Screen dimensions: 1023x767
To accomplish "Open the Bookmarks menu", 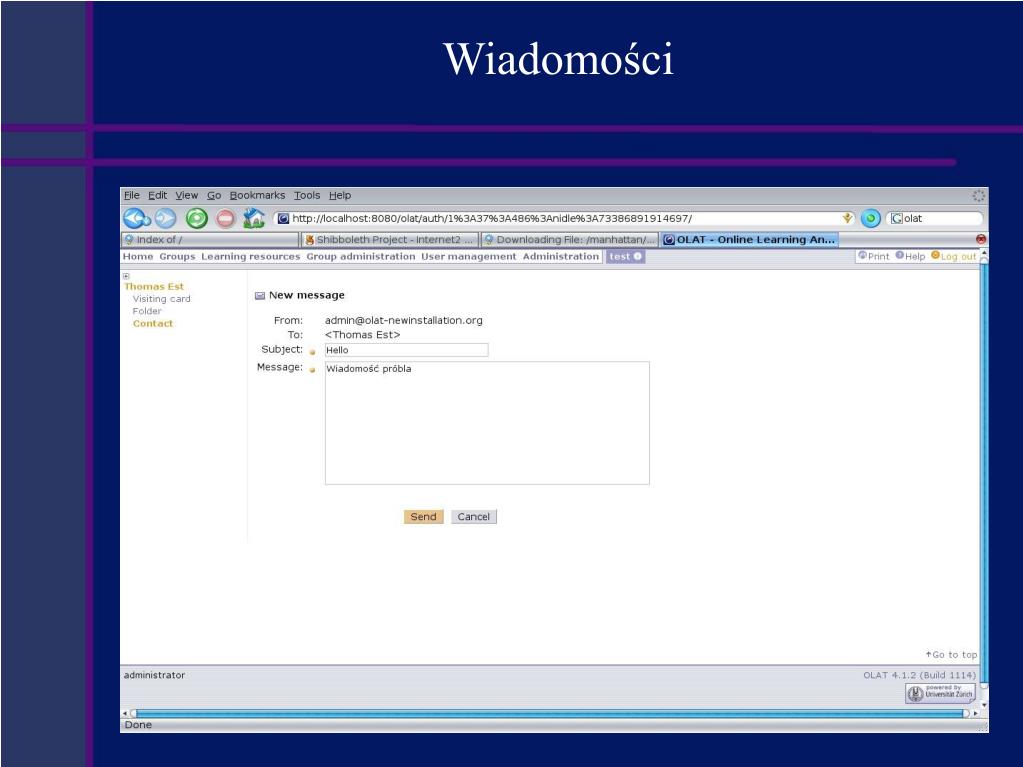I will (257, 195).
